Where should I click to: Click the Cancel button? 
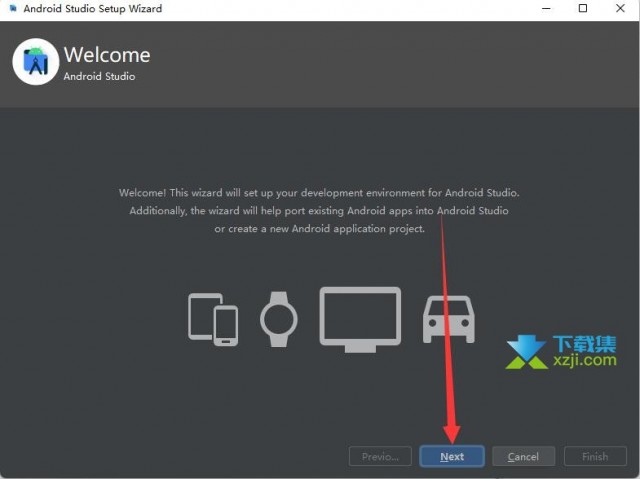pos(523,456)
